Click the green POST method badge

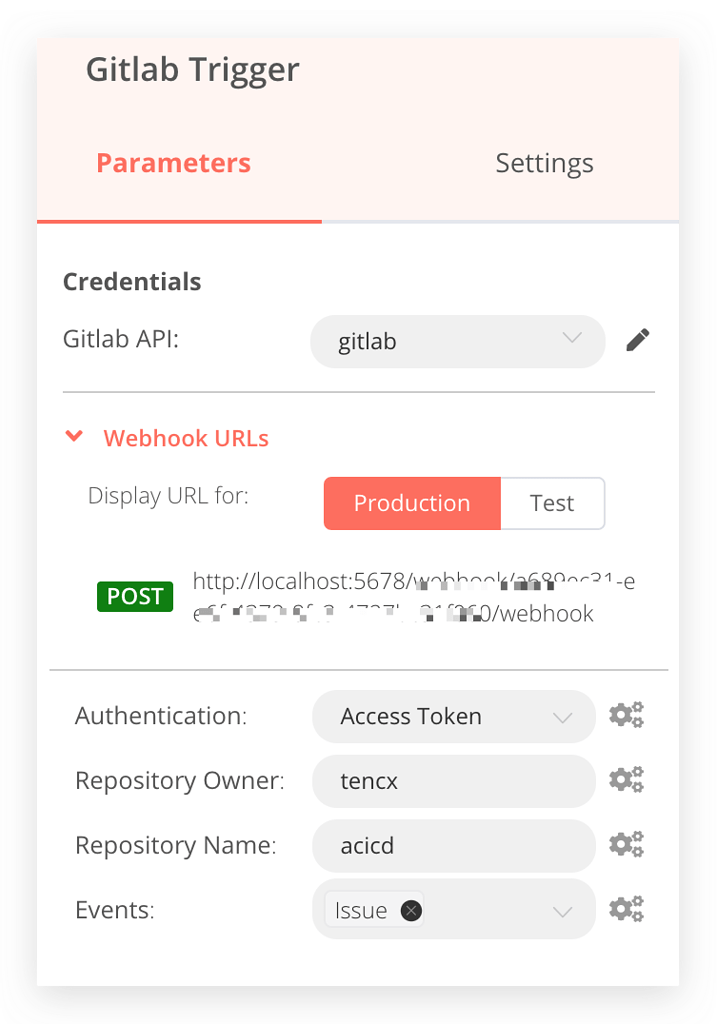coord(135,597)
